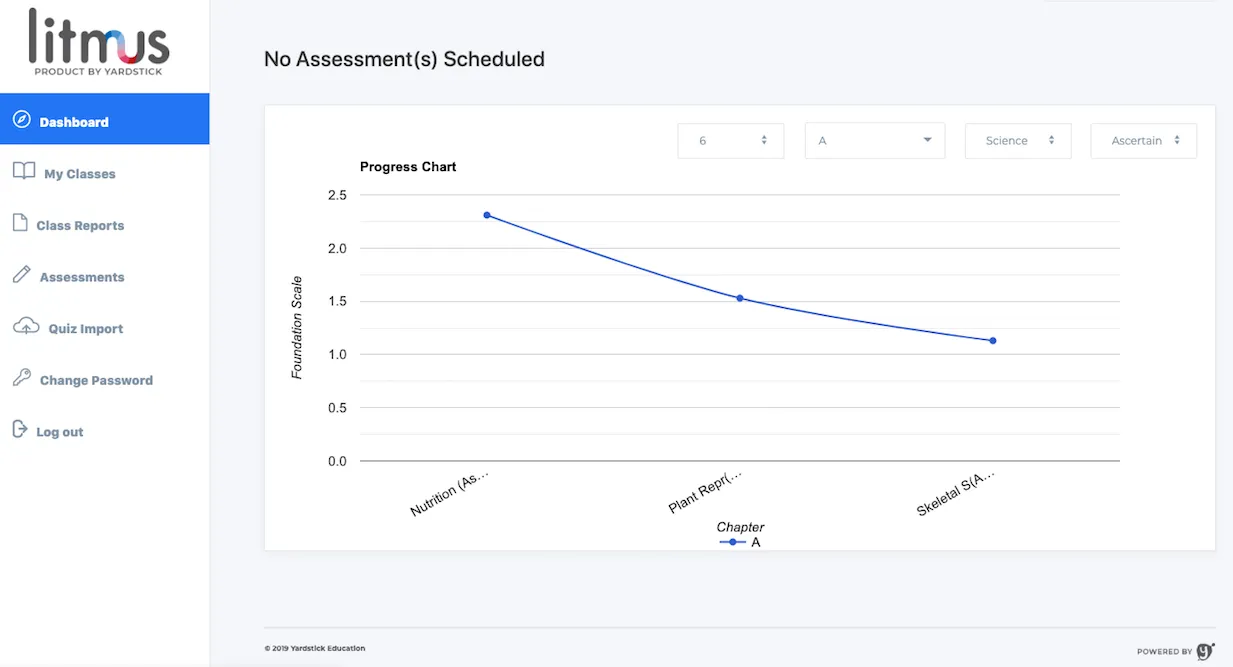1233x667 pixels.
Task: Navigate to My Classes in the sidebar
Action: pyautogui.click(x=77, y=172)
